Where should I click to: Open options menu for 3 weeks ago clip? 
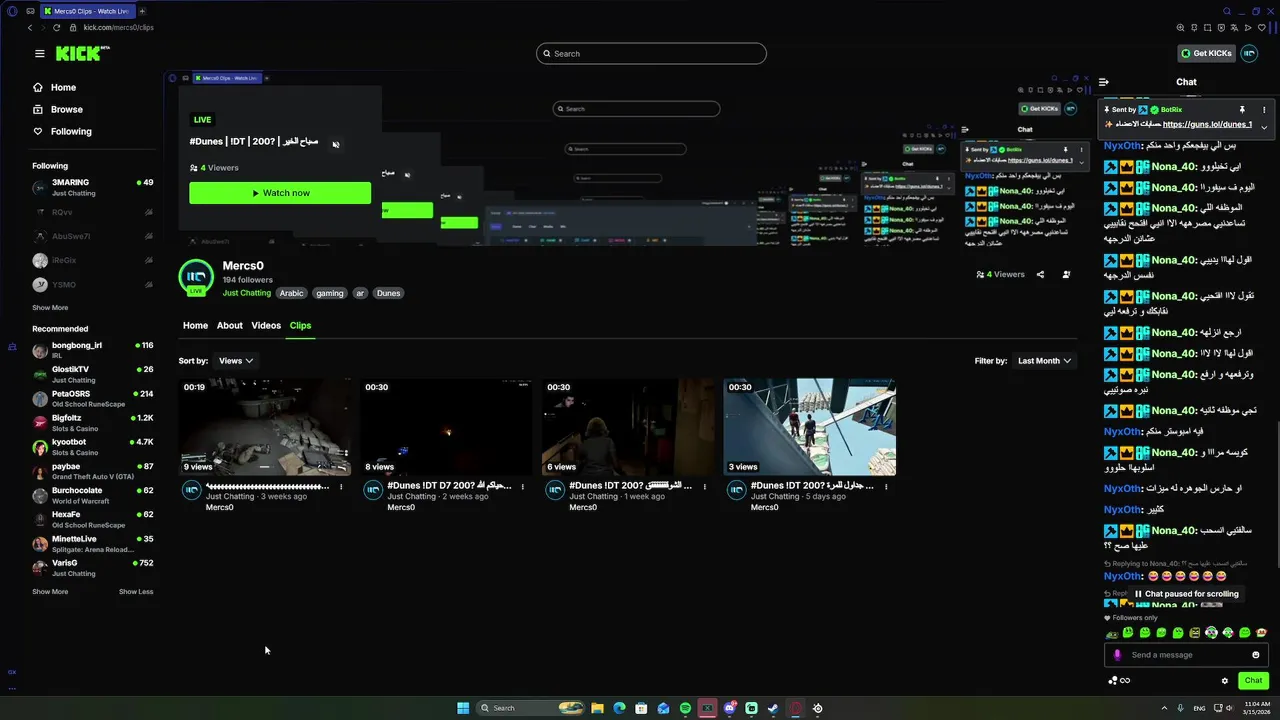coord(341,487)
